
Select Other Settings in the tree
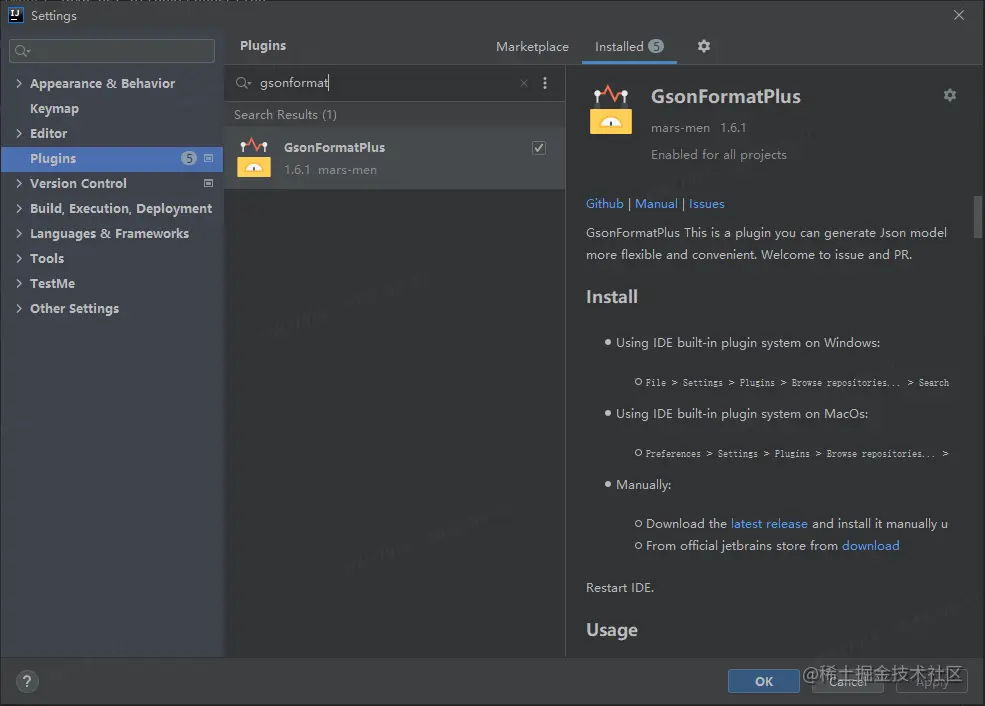(x=74, y=308)
